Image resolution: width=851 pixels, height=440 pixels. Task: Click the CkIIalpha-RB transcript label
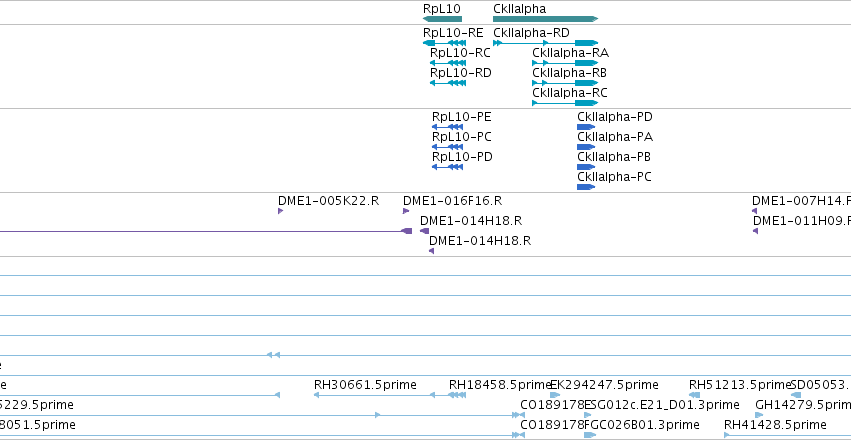pos(569,73)
